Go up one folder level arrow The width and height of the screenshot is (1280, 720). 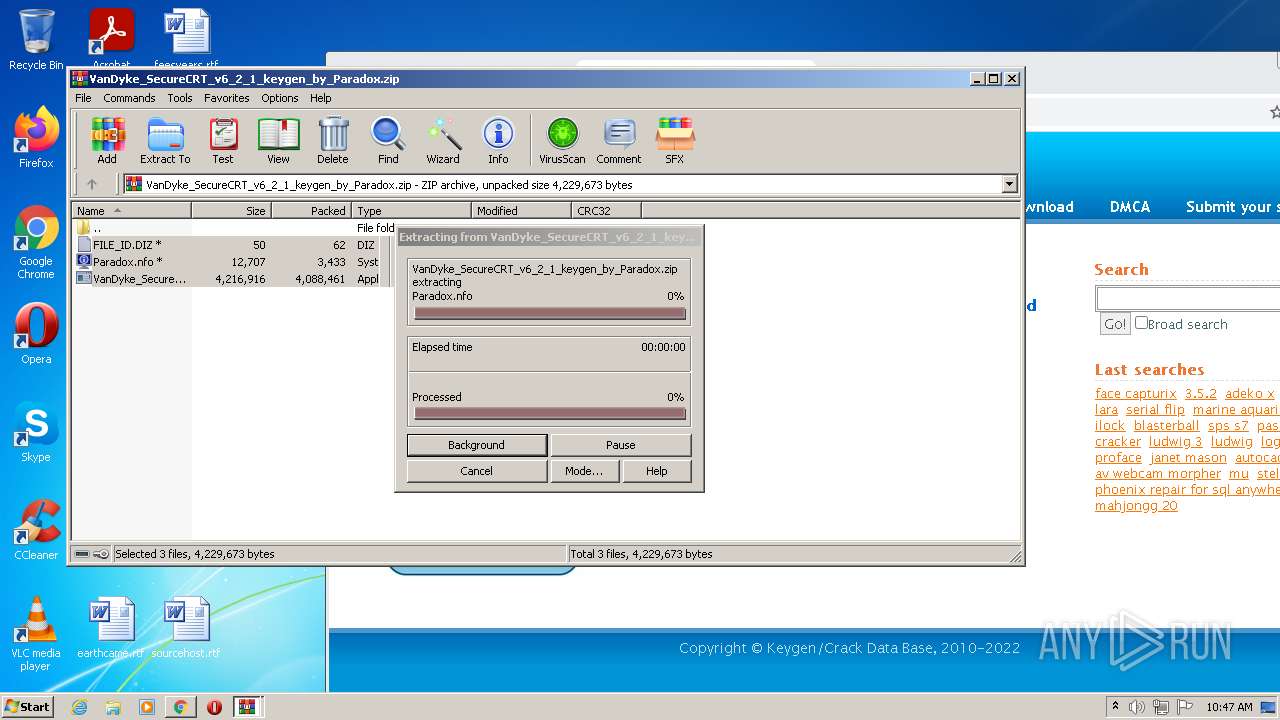(x=92, y=184)
